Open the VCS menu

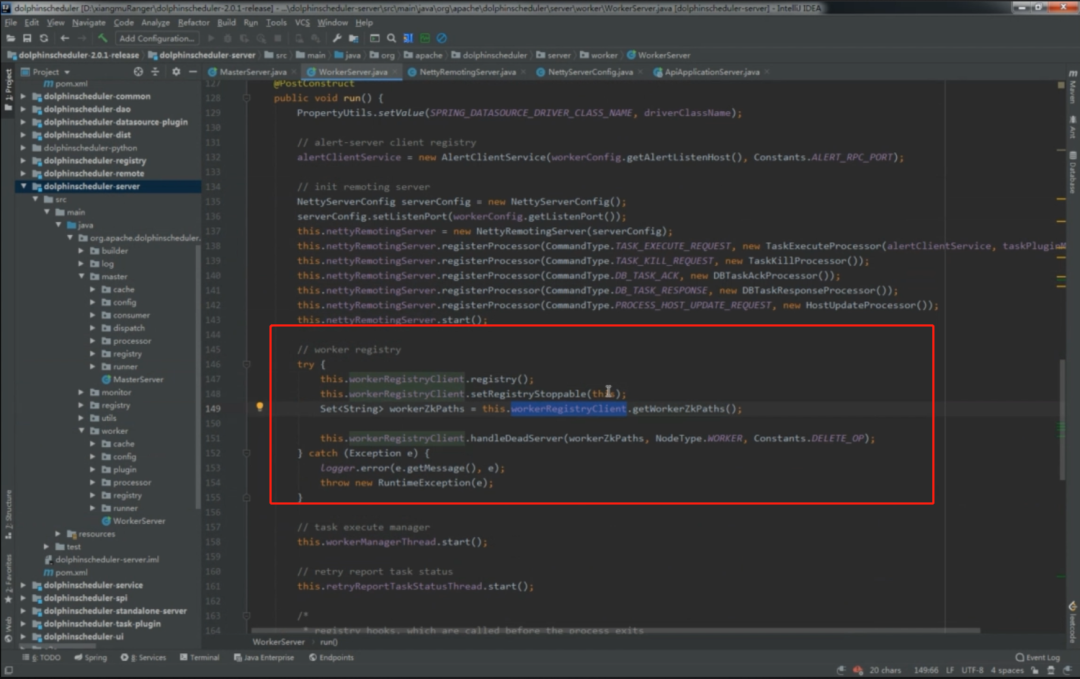pyautogui.click(x=302, y=23)
